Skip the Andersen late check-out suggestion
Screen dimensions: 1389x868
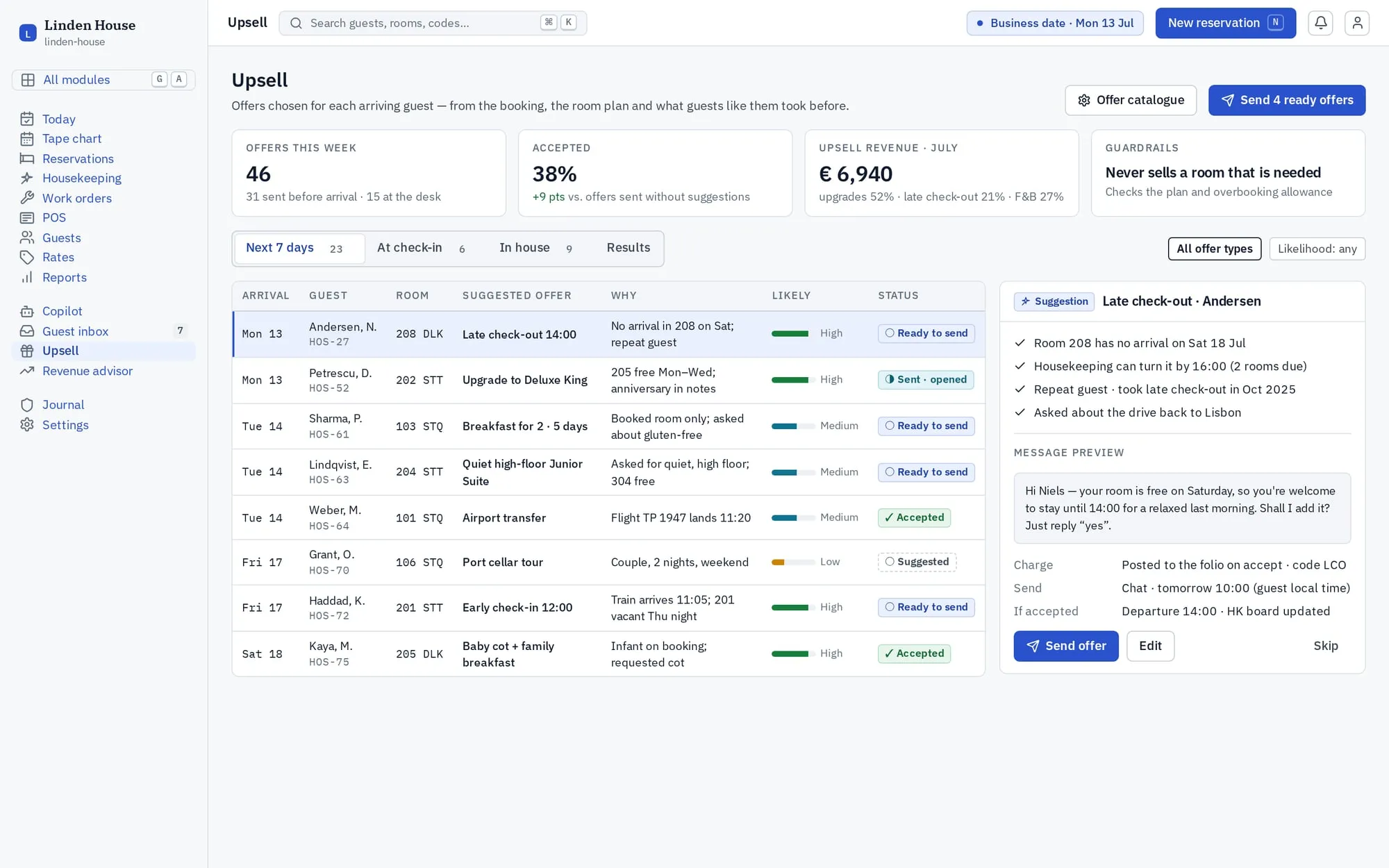click(x=1325, y=646)
